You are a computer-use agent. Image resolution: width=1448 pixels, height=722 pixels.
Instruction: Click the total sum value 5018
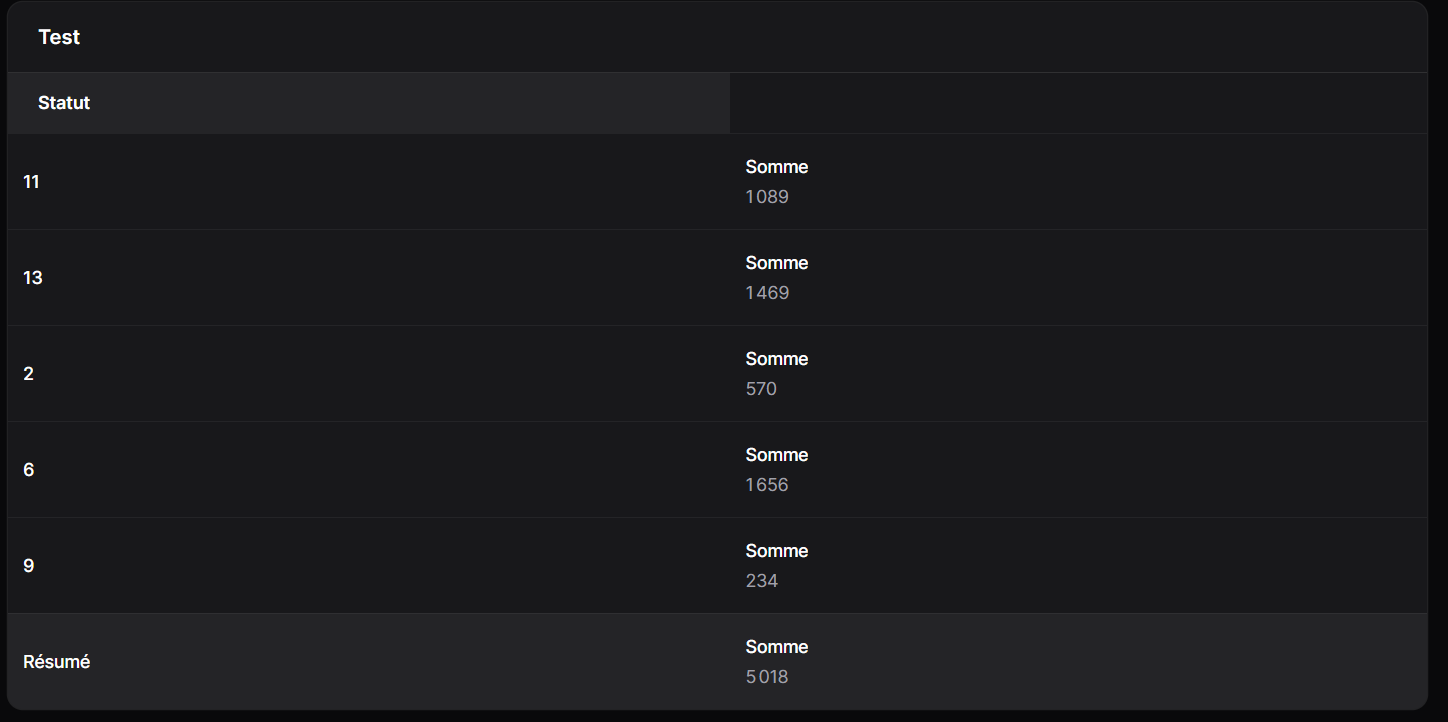767,677
